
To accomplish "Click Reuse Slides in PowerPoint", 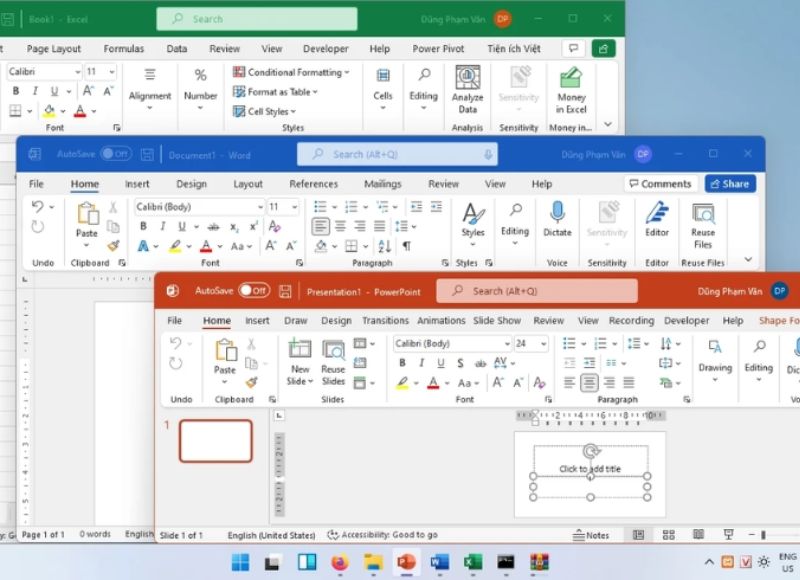I will (x=333, y=350).
